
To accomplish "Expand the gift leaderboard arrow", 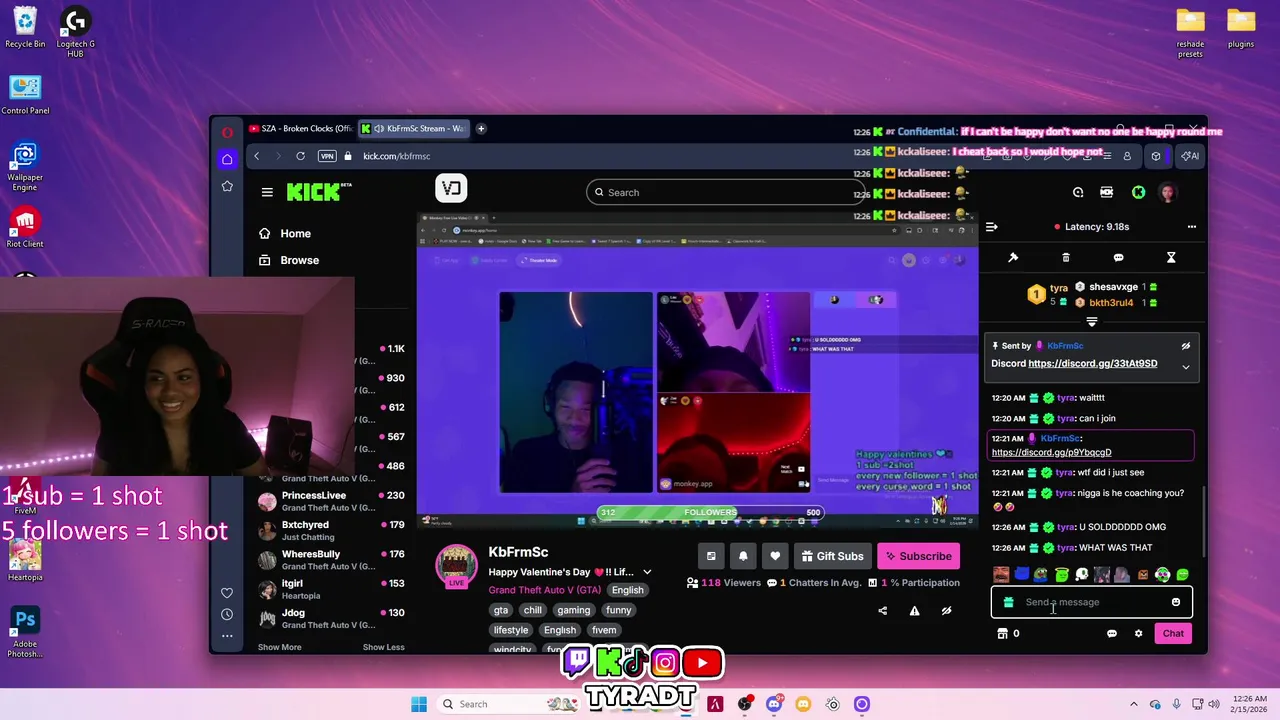I will click(1091, 322).
